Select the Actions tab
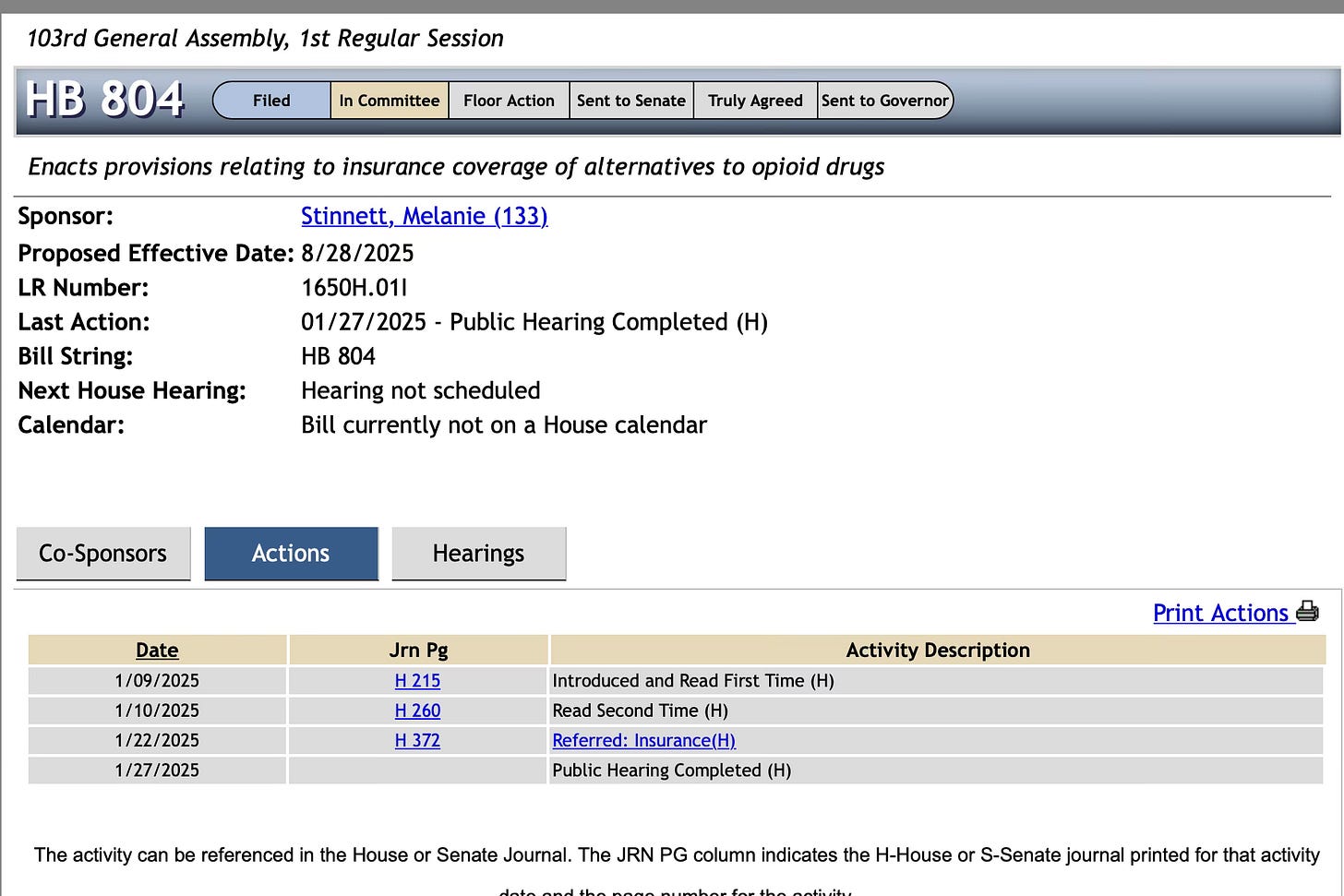 pyautogui.click(x=291, y=554)
